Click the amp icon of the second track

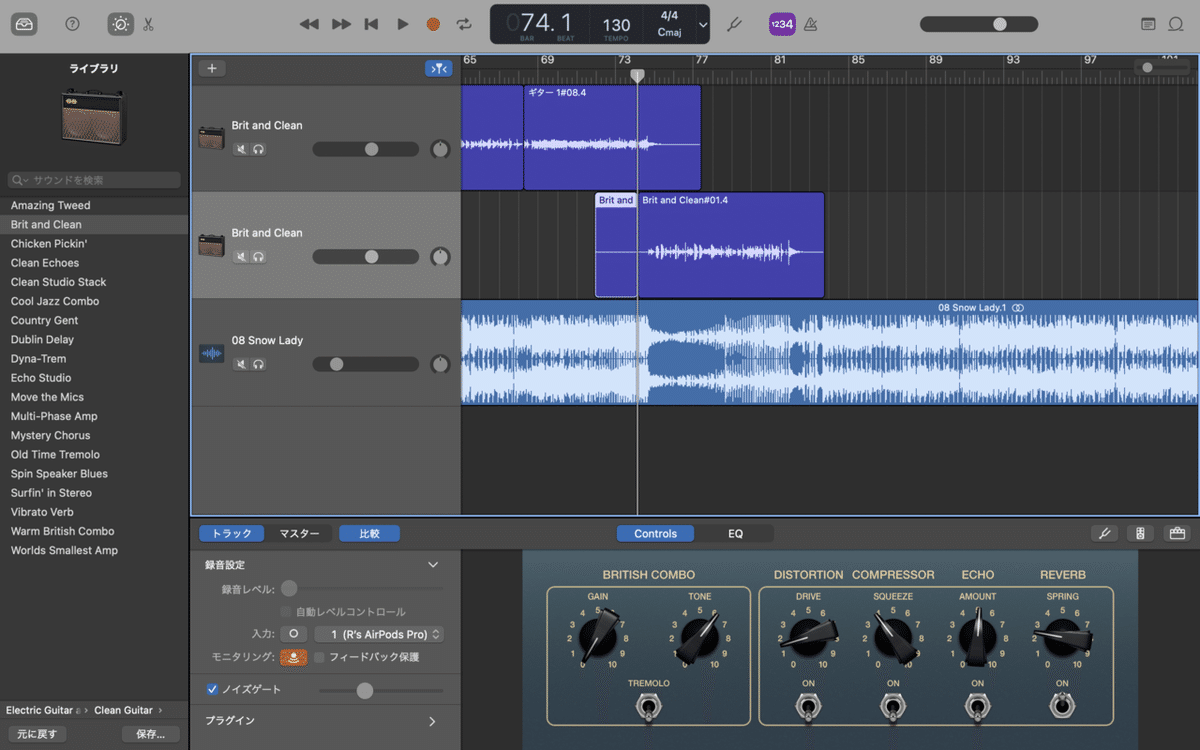pyautogui.click(x=211, y=245)
